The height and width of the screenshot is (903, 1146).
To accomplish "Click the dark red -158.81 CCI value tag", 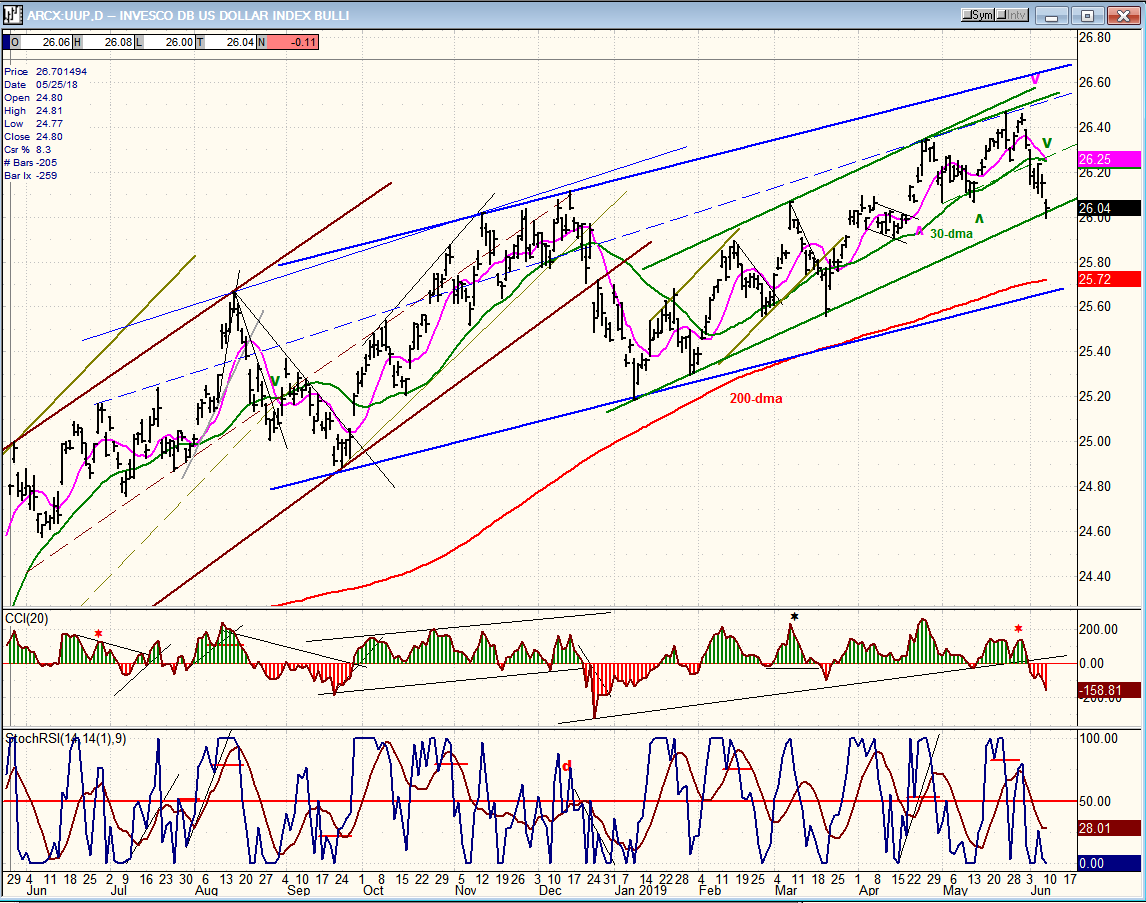I will [x=1110, y=690].
